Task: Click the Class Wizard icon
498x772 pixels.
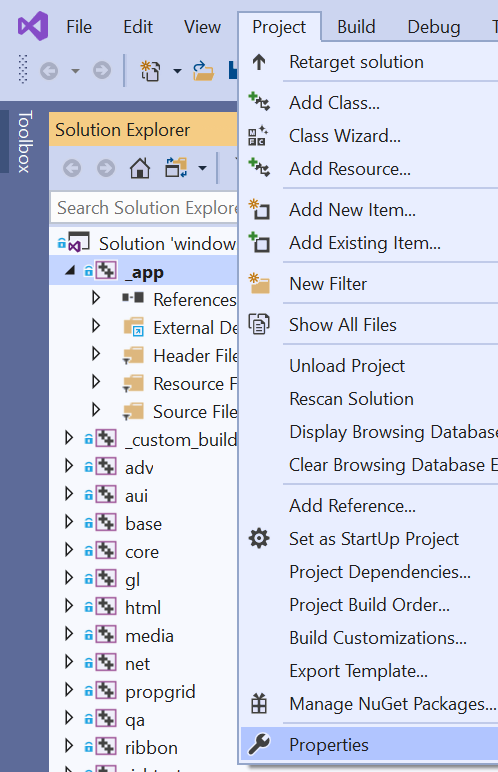Action: [258, 135]
